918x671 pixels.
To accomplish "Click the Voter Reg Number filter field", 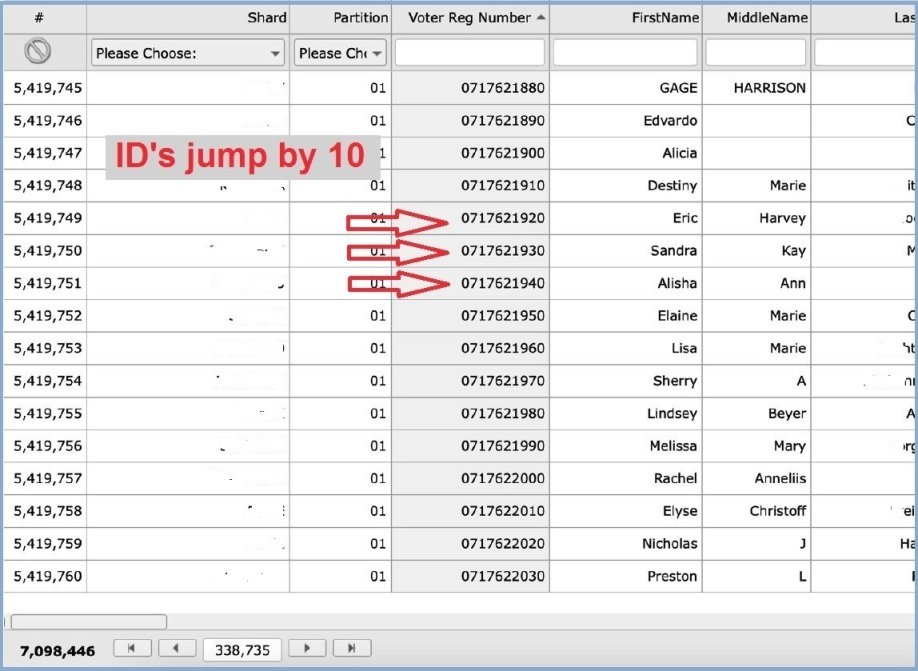I will pyautogui.click(x=470, y=53).
